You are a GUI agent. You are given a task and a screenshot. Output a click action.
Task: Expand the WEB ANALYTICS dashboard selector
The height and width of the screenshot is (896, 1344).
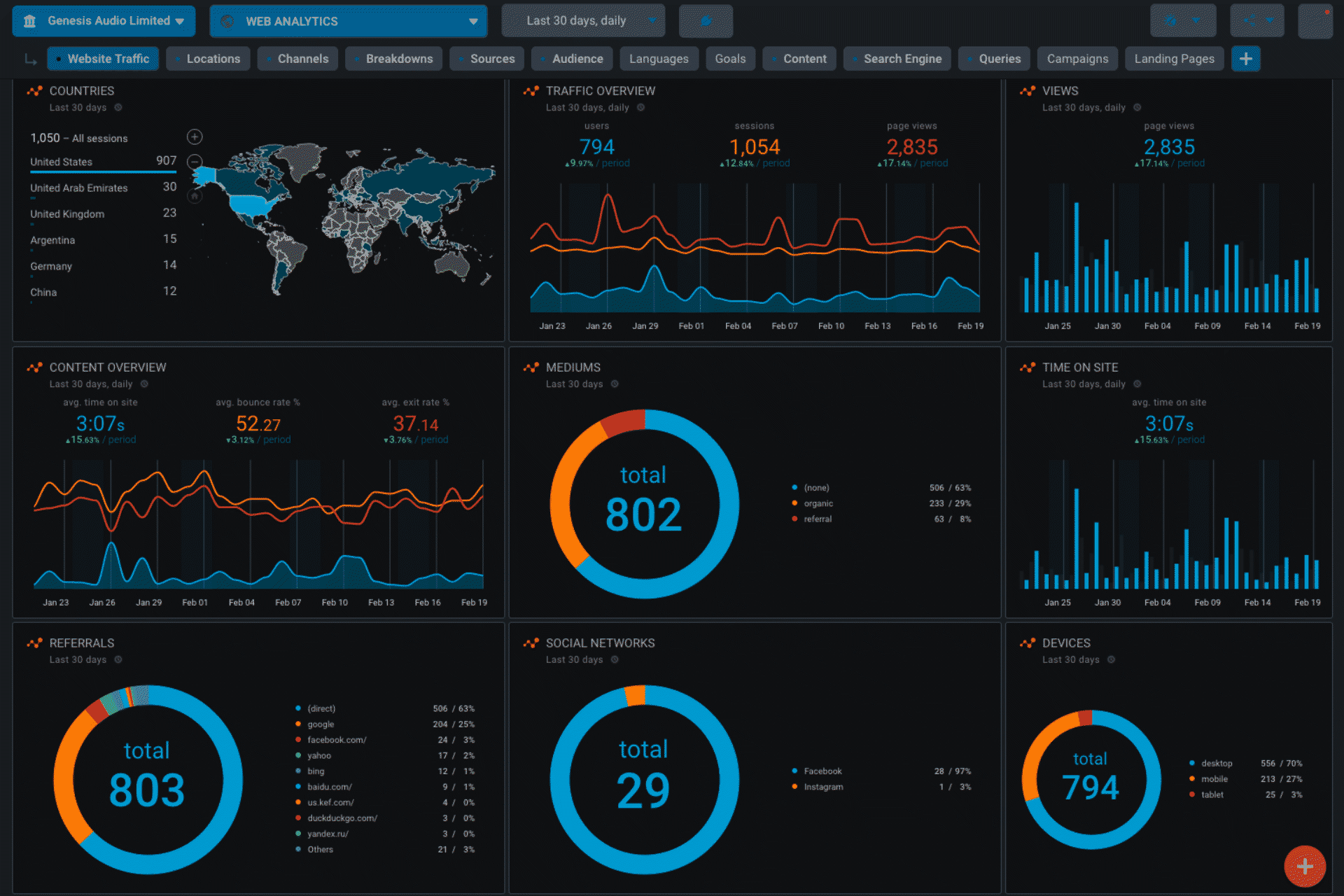coord(348,21)
